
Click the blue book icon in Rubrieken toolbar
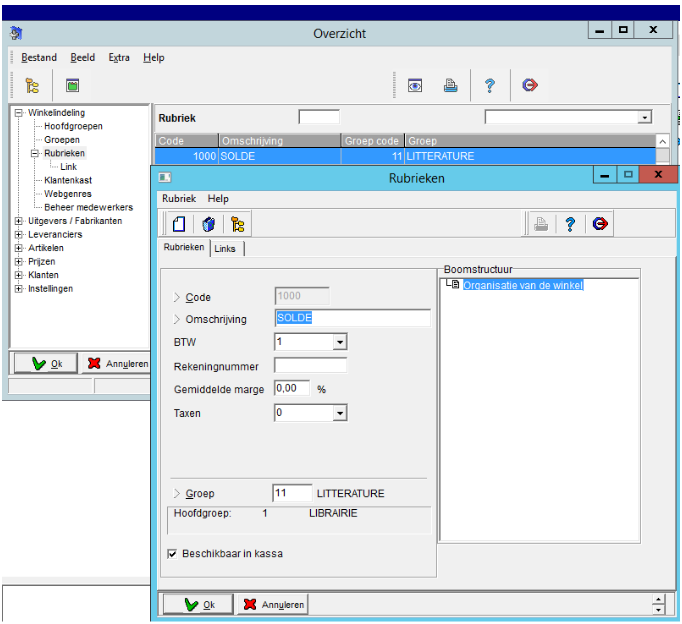pos(208,224)
